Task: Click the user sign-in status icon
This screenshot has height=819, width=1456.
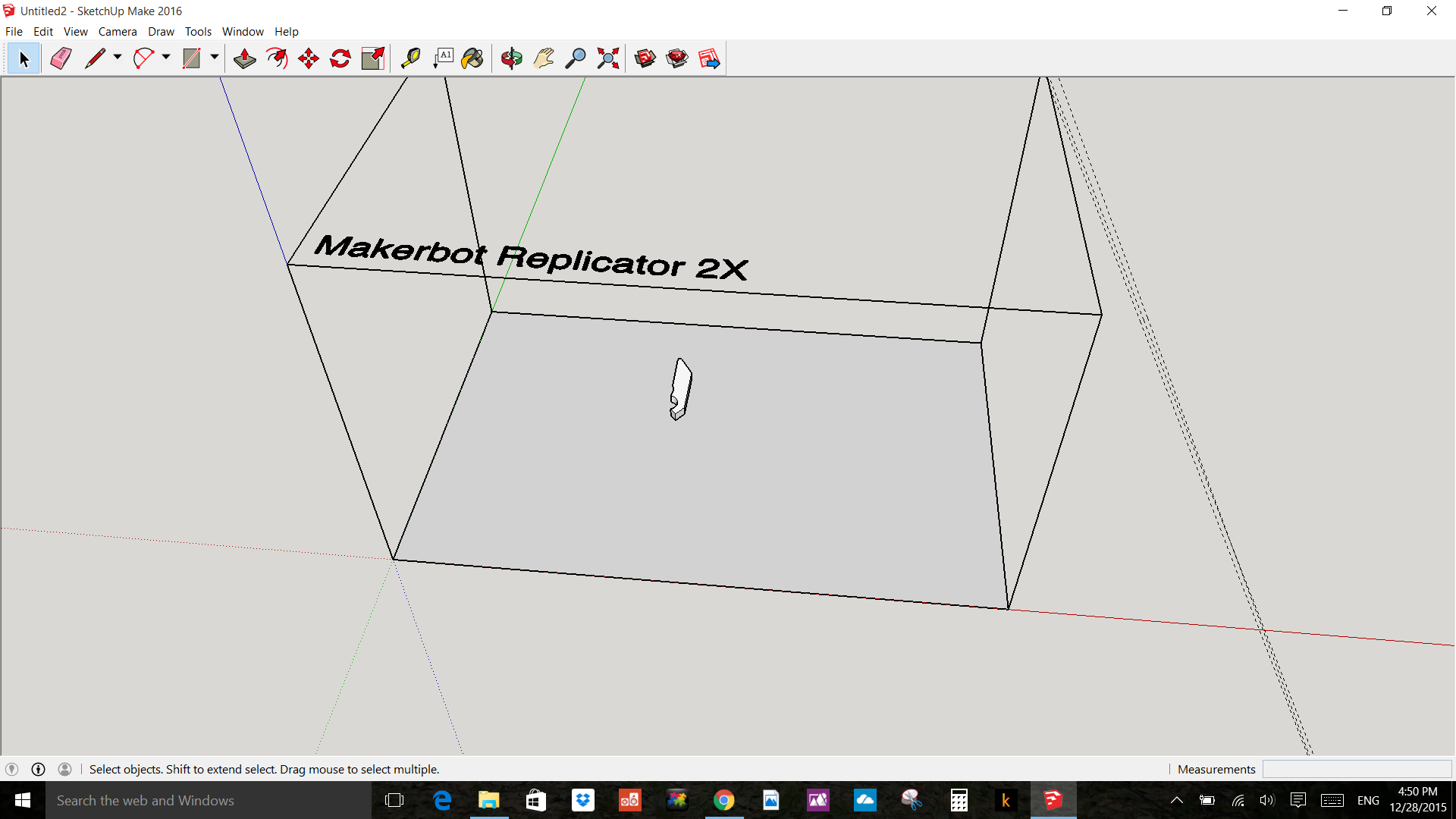Action: point(65,769)
